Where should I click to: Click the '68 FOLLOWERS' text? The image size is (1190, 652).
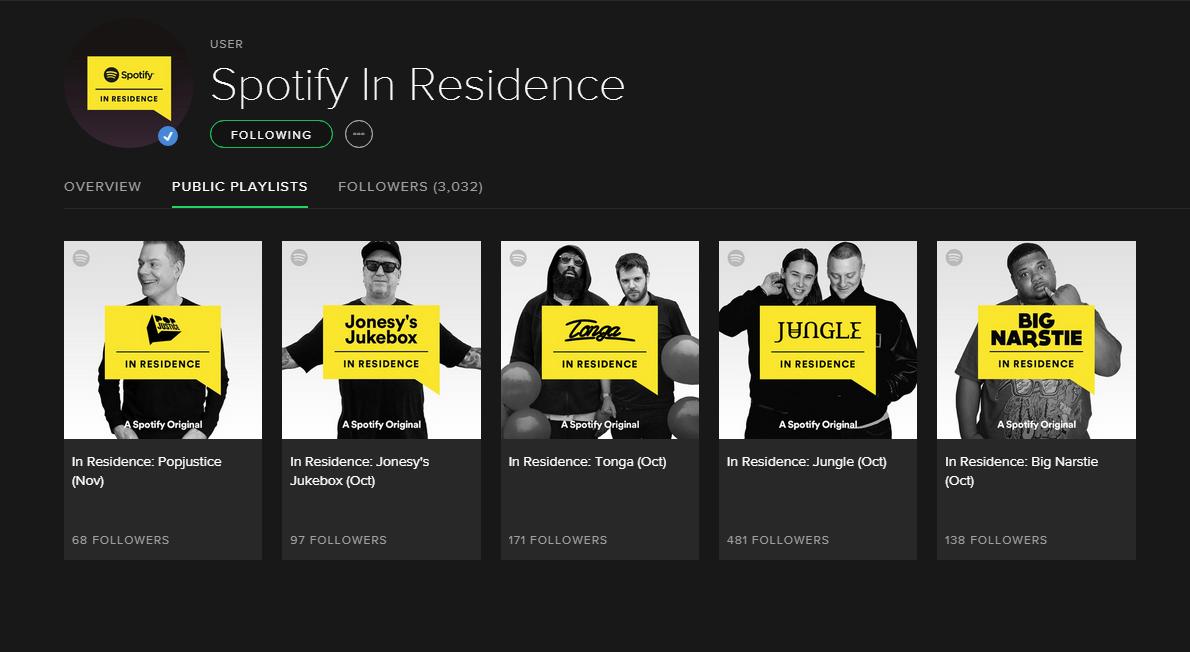(x=121, y=540)
